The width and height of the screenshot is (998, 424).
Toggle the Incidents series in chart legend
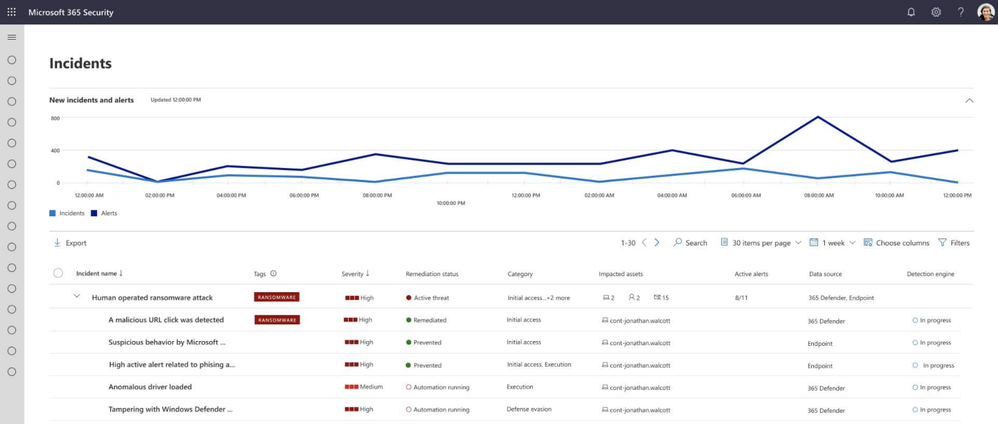(x=67, y=213)
